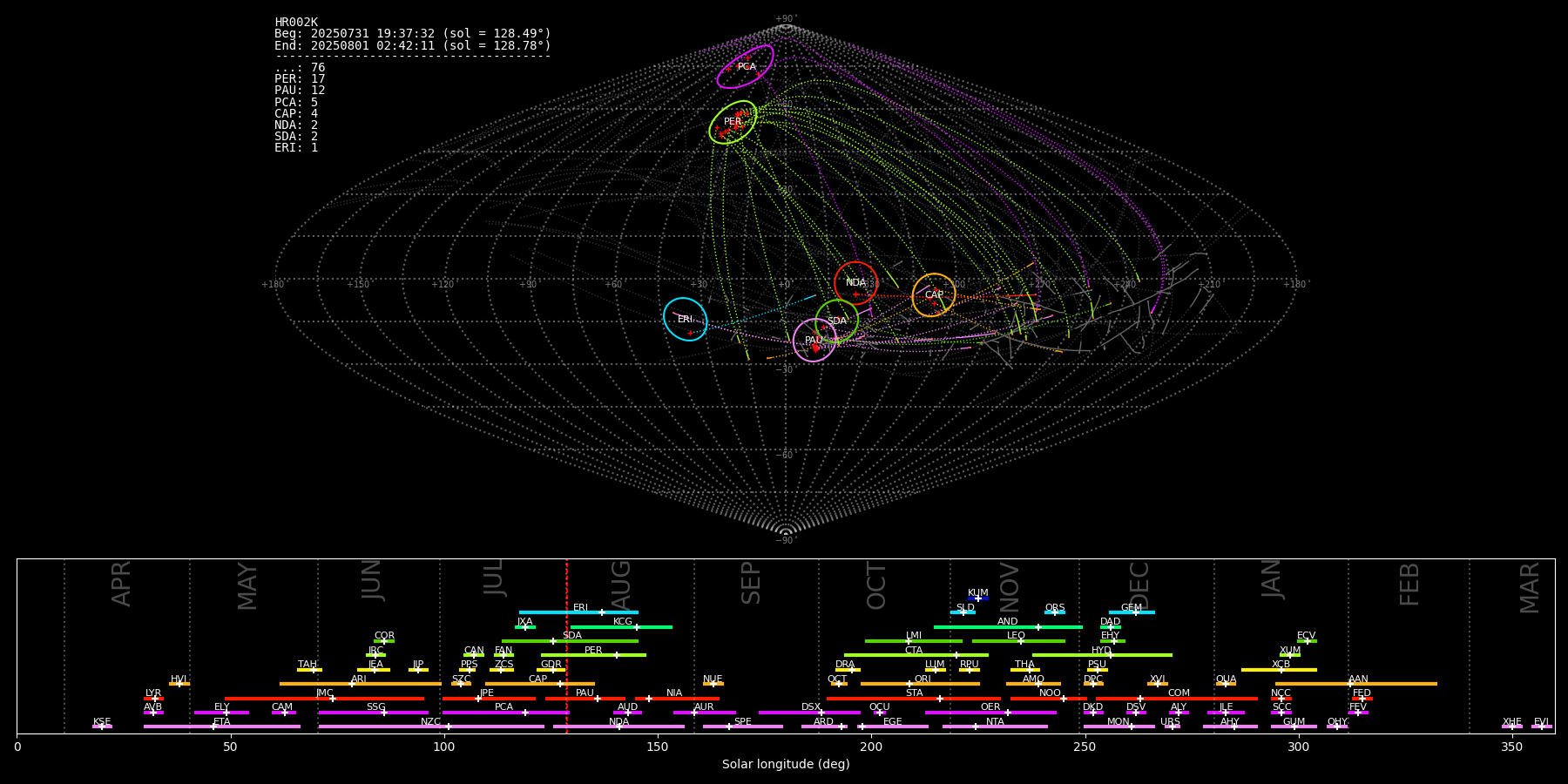The width and height of the screenshot is (1568, 784).
Task: Select the CTA bar in timeline
Action: 916,655
